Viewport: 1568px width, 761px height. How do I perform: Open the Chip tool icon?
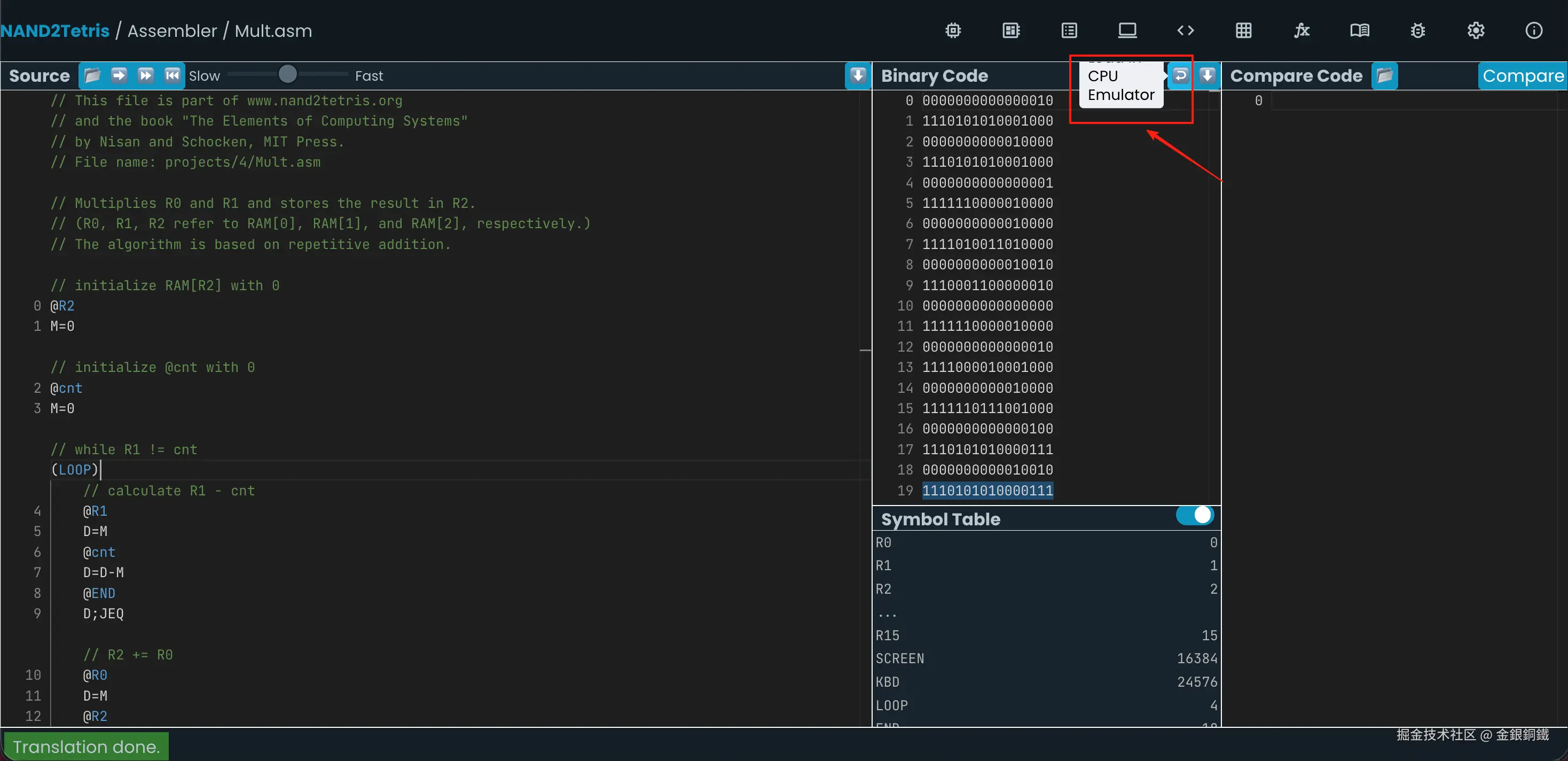pos(953,30)
